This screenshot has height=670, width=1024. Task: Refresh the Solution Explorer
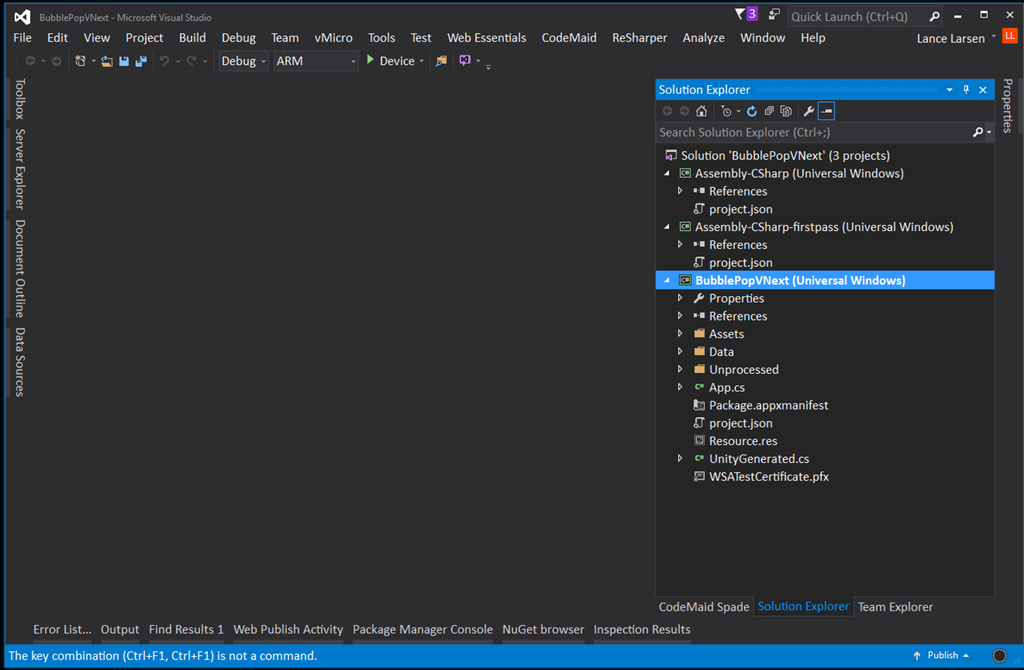pyautogui.click(x=752, y=111)
